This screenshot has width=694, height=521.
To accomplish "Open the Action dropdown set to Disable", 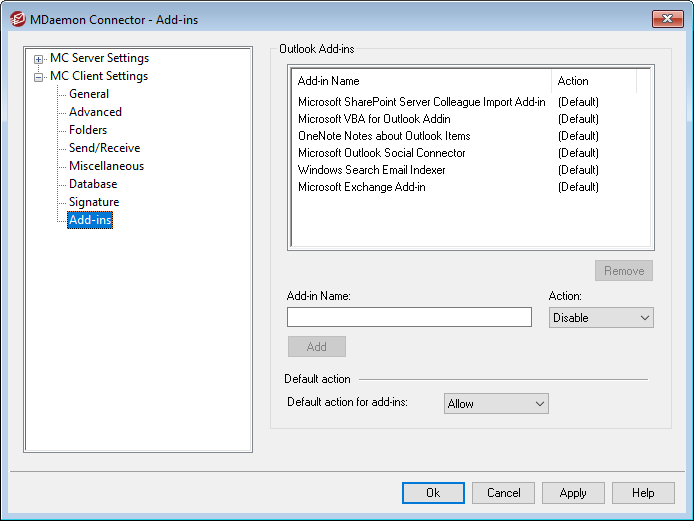I will [x=601, y=318].
